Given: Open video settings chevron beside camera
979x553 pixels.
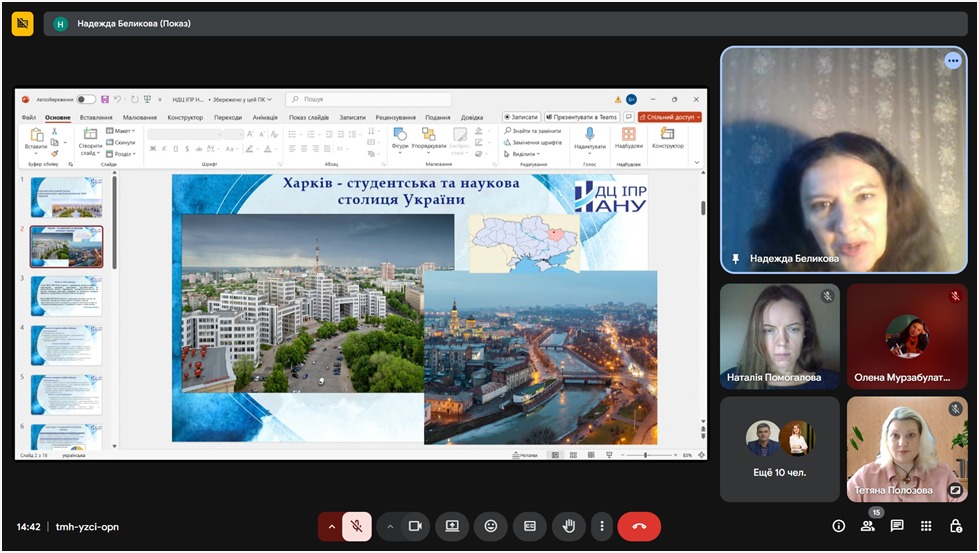Looking at the screenshot, I should coord(390,527).
